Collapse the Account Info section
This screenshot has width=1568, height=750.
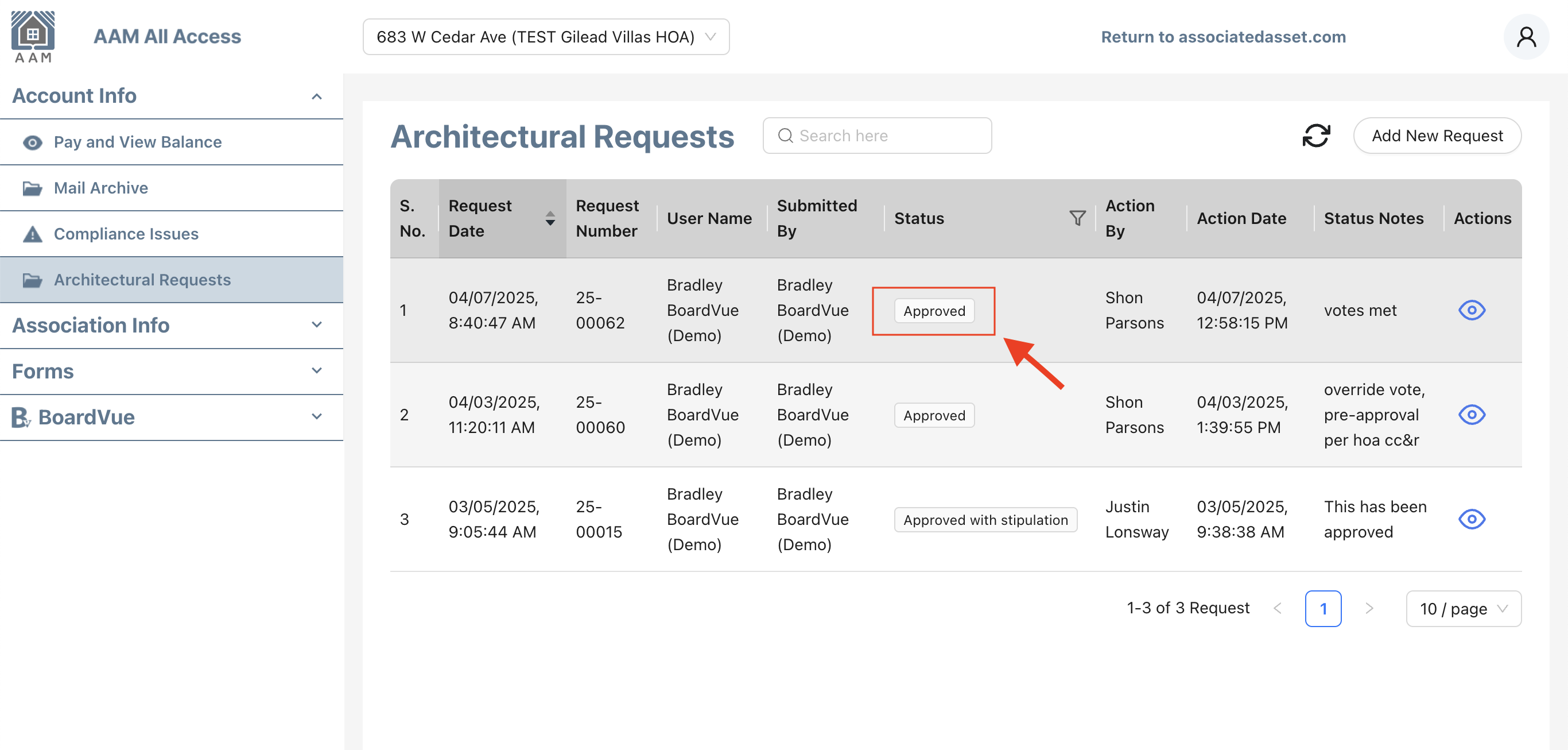[316, 96]
